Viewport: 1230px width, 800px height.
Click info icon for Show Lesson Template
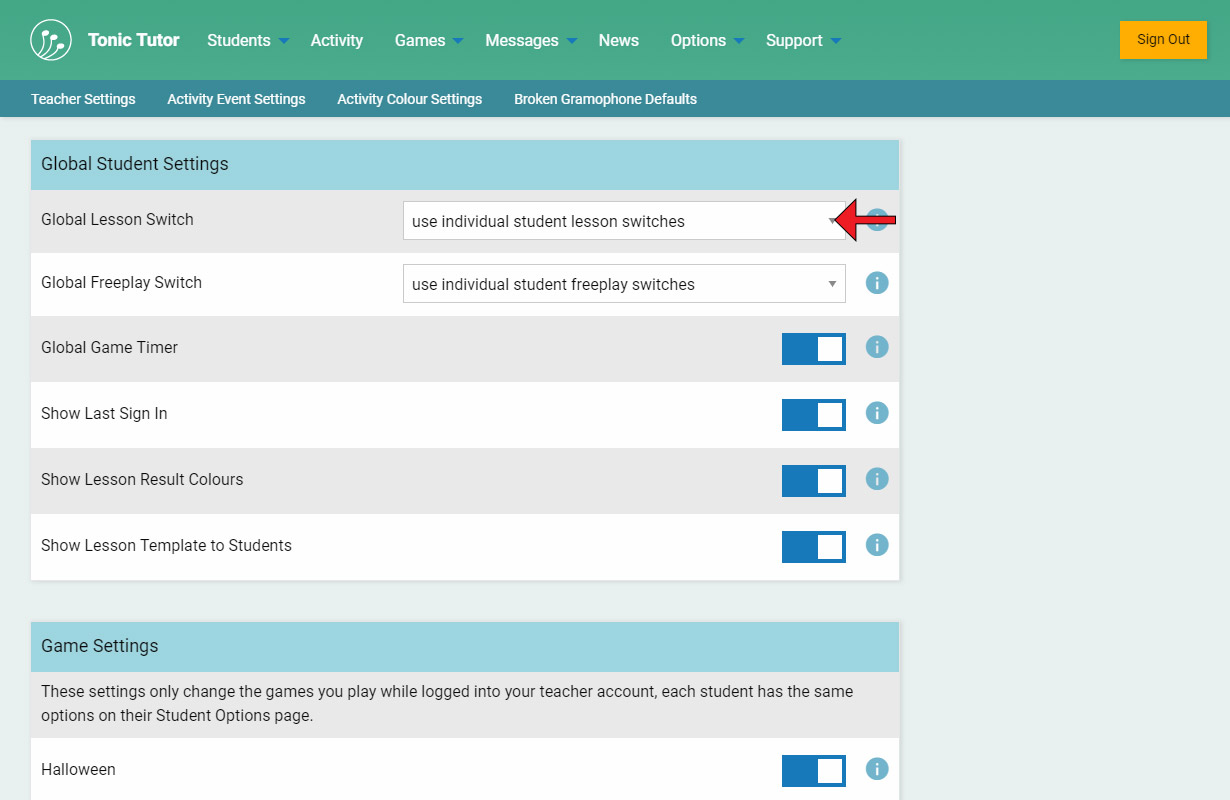click(x=877, y=545)
